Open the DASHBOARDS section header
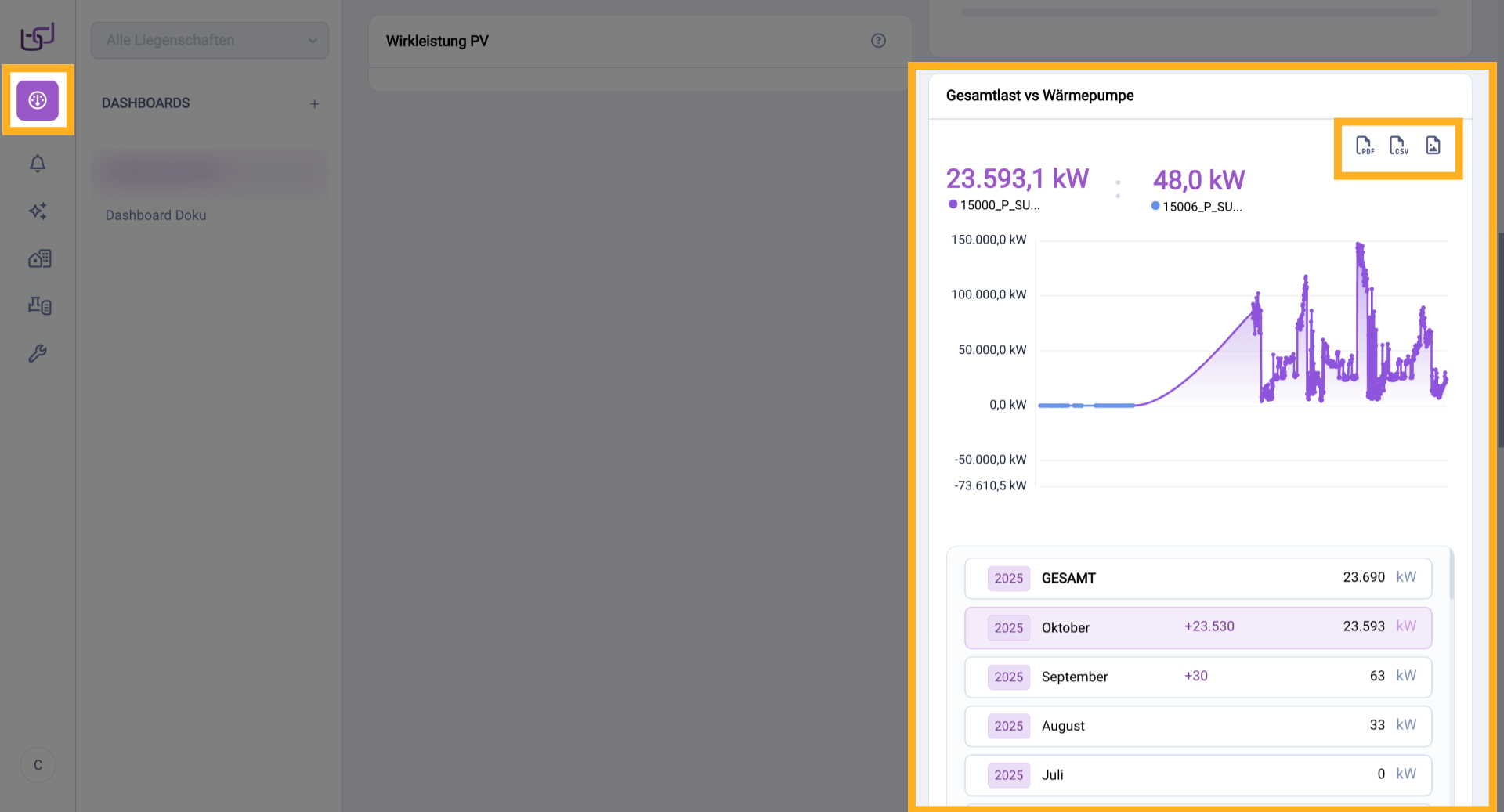The width and height of the screenshot is (1504, 812). [146, 103]
